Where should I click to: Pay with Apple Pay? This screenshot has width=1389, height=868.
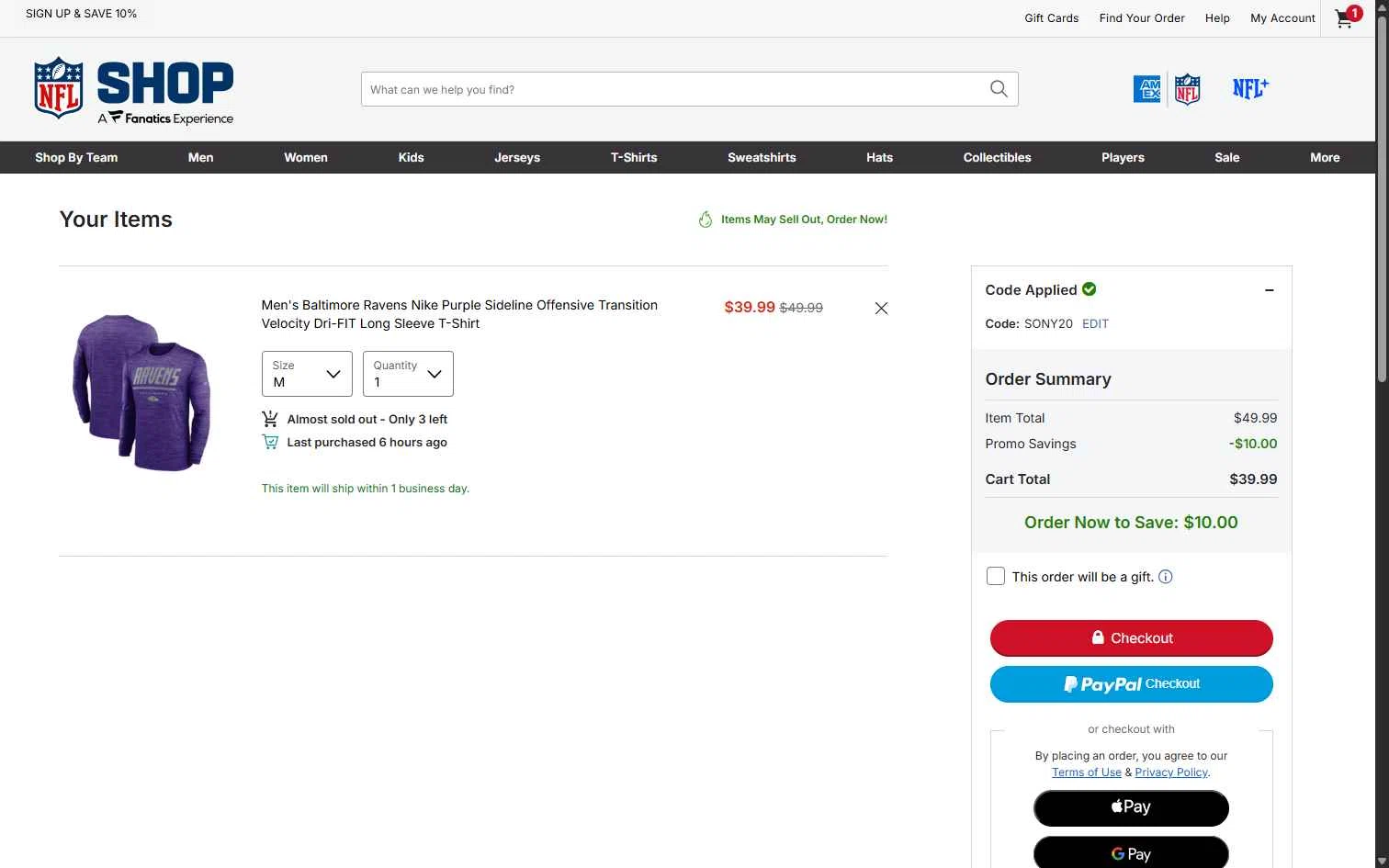(x=1131, y=808)
